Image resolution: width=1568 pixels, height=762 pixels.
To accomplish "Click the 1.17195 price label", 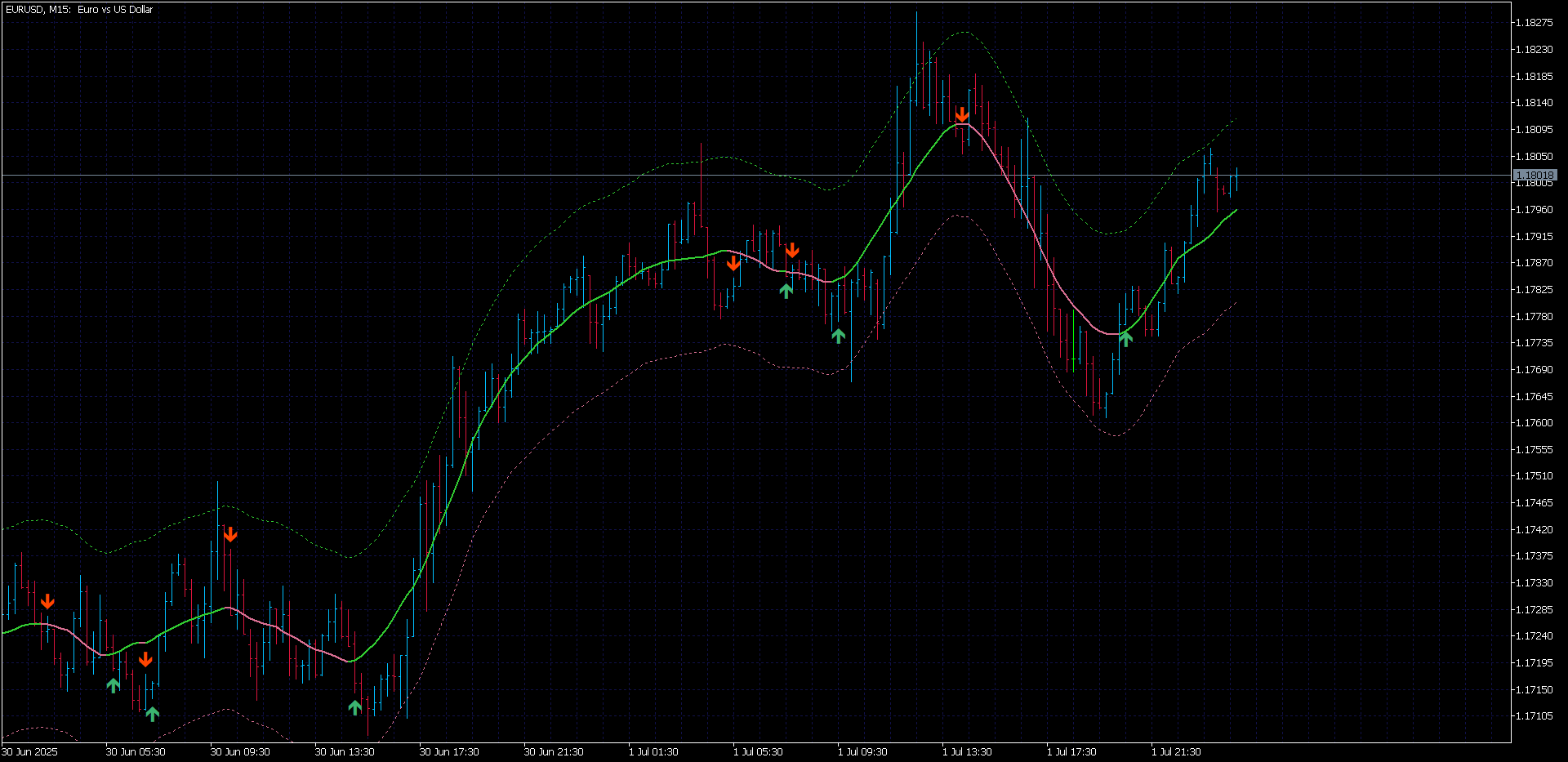I will pyautogui.click(x=1534, y=663).
